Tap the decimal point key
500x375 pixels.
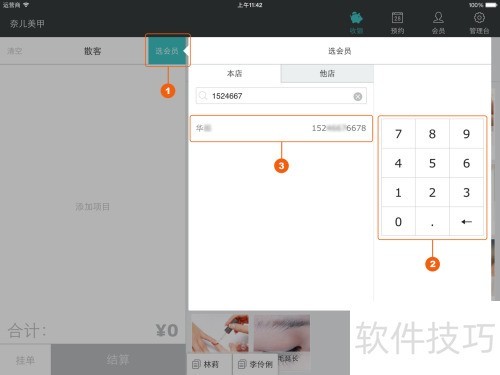click(432, 222)
